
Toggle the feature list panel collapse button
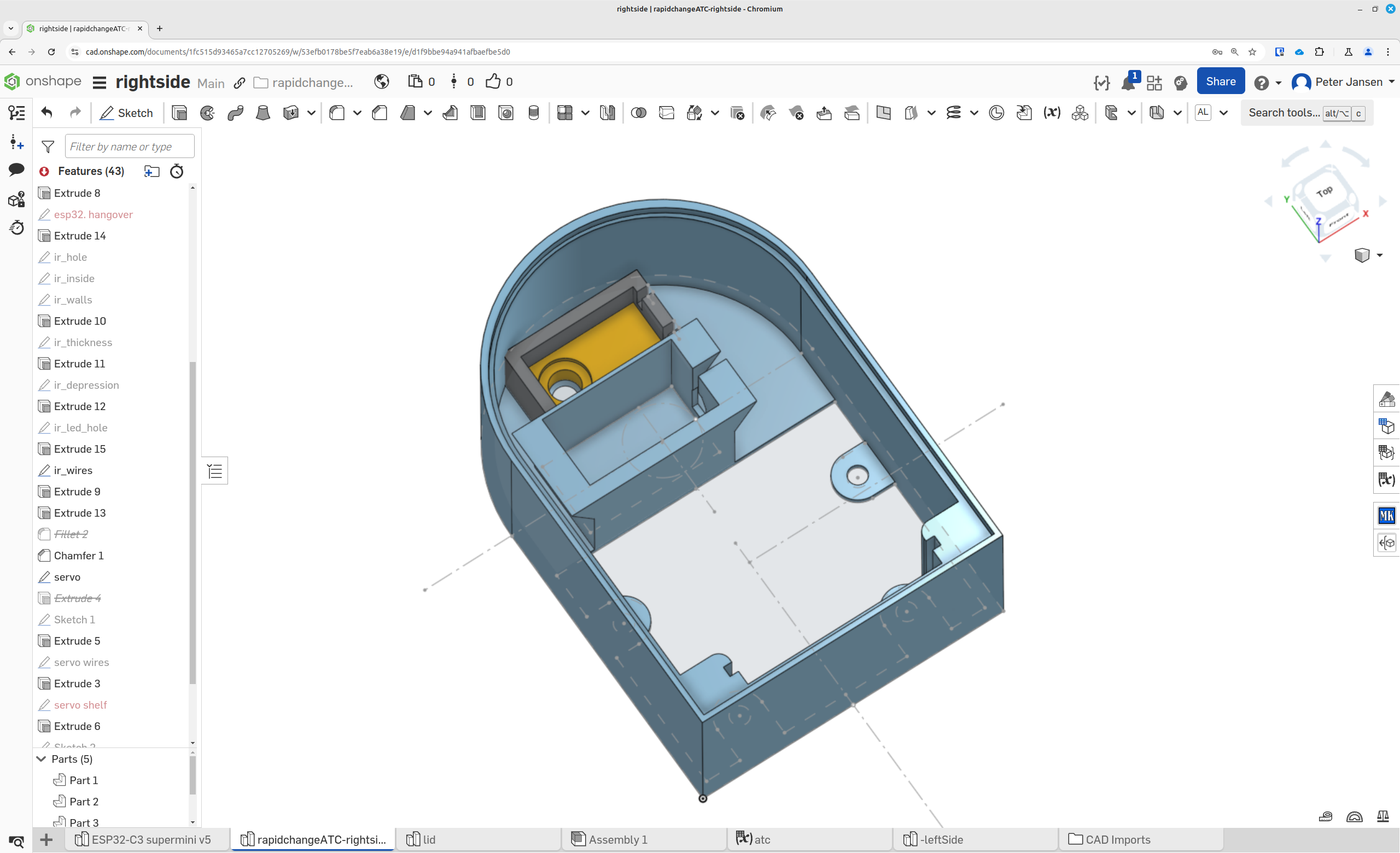coord(215,471)
